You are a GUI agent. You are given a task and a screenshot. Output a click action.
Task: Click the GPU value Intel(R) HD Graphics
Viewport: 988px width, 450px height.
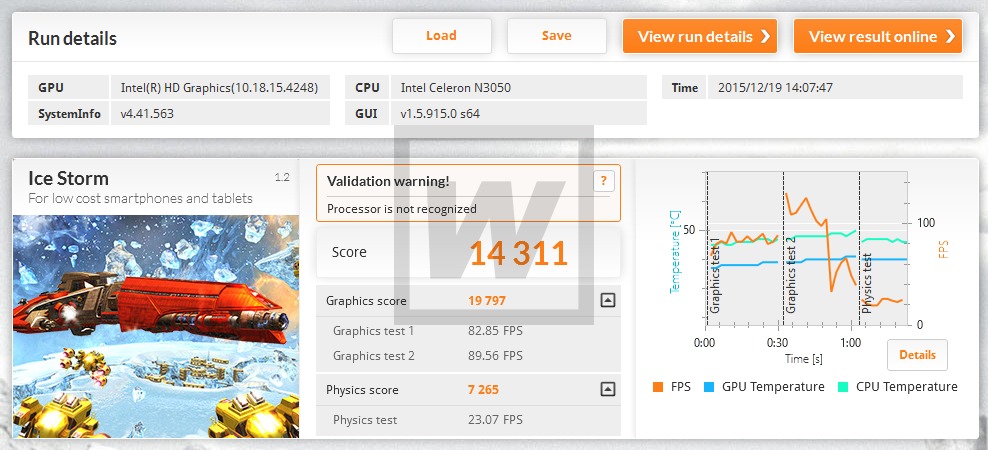pos(219,88)
